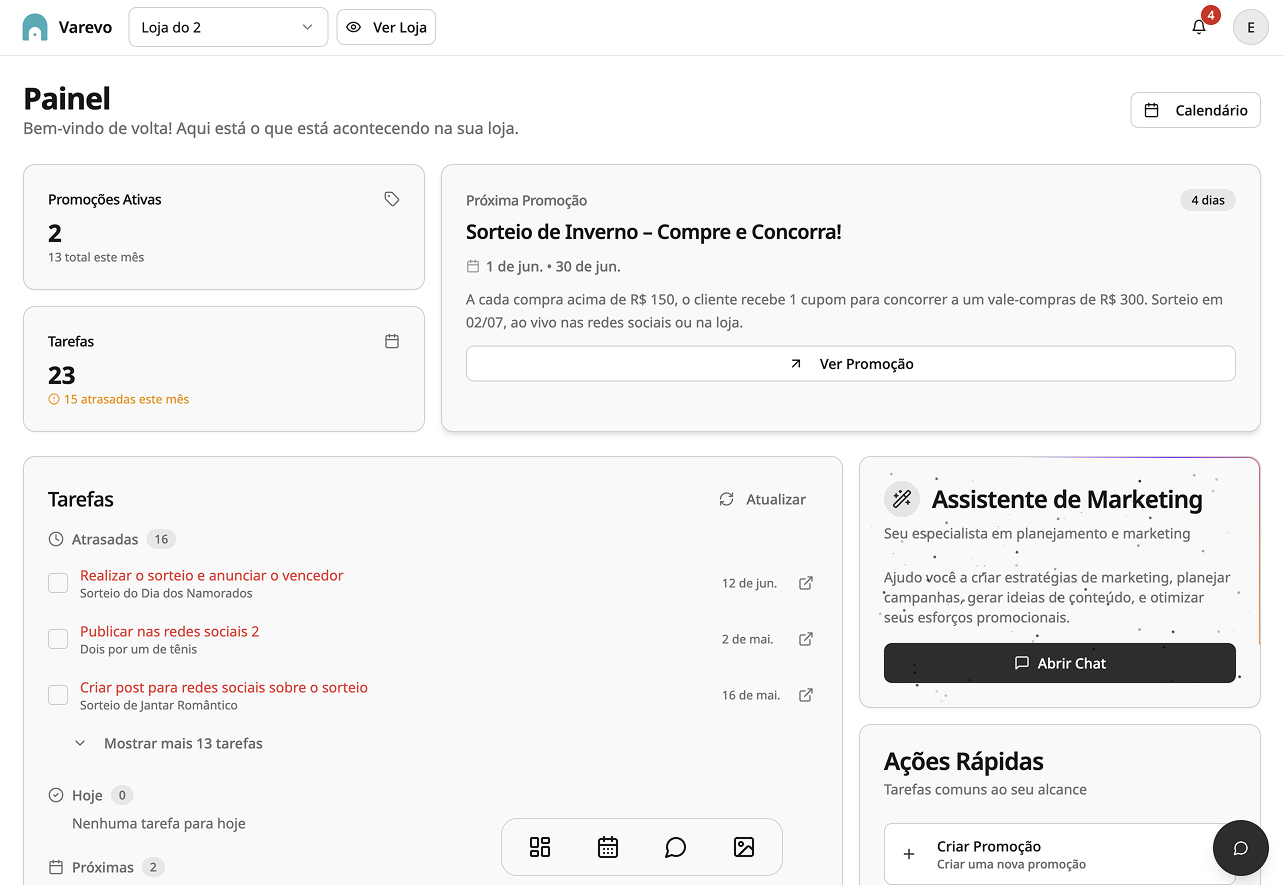Open the Tarefas summary card
Viewport: 1284px width, 885px height.
pos(224,369)
